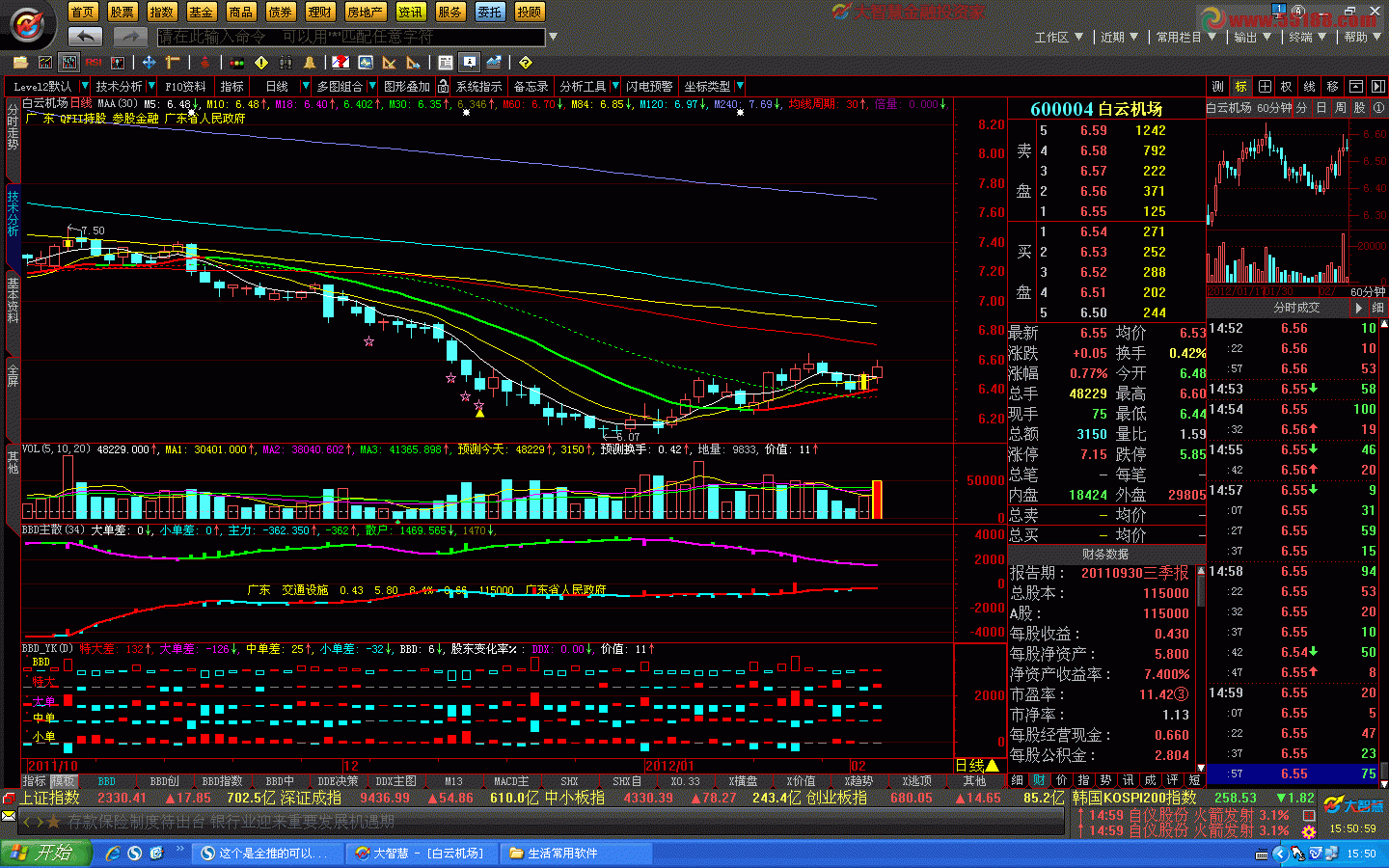Click the Windows 开始 start button
The height and width of the screenshot is (868, 1389).
[x=46, y=853]
